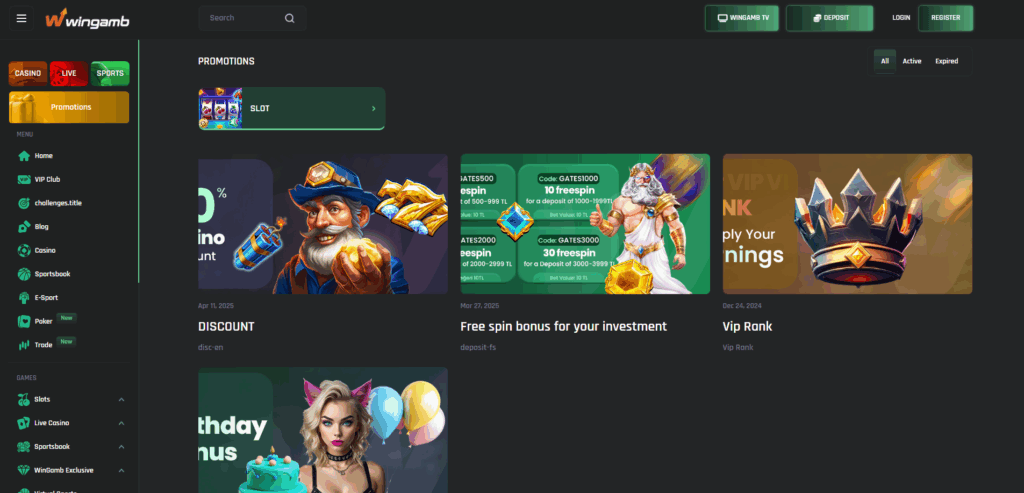
Task: Open the LIVE tab in sidebar
Action: pos(69,74)
